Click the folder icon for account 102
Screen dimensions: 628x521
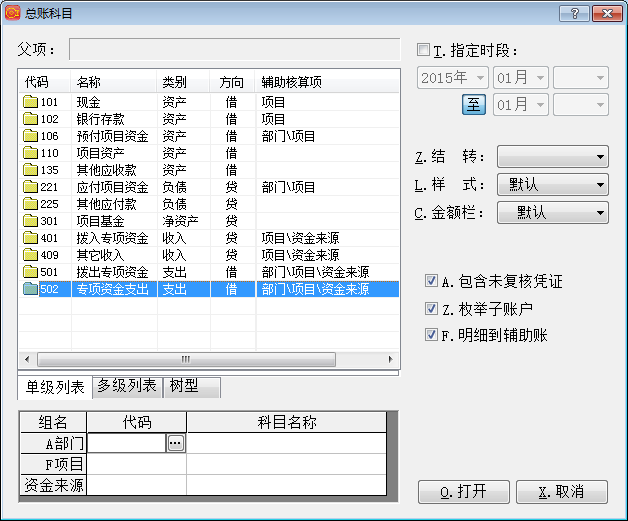(x=30, y=119)
